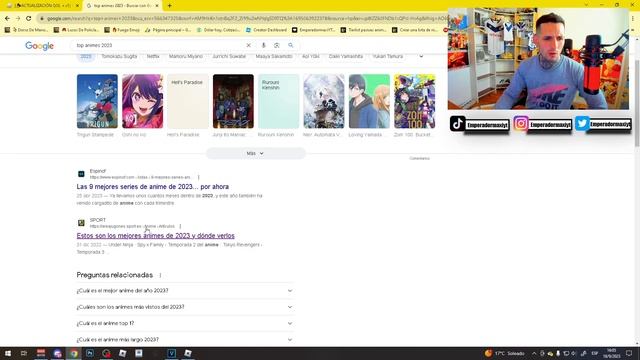Select the 'Tomokazu Sugita' filter chip
The width and height of the screenshot is (640, 360).
pyautogui.click(x=119, y=56)
